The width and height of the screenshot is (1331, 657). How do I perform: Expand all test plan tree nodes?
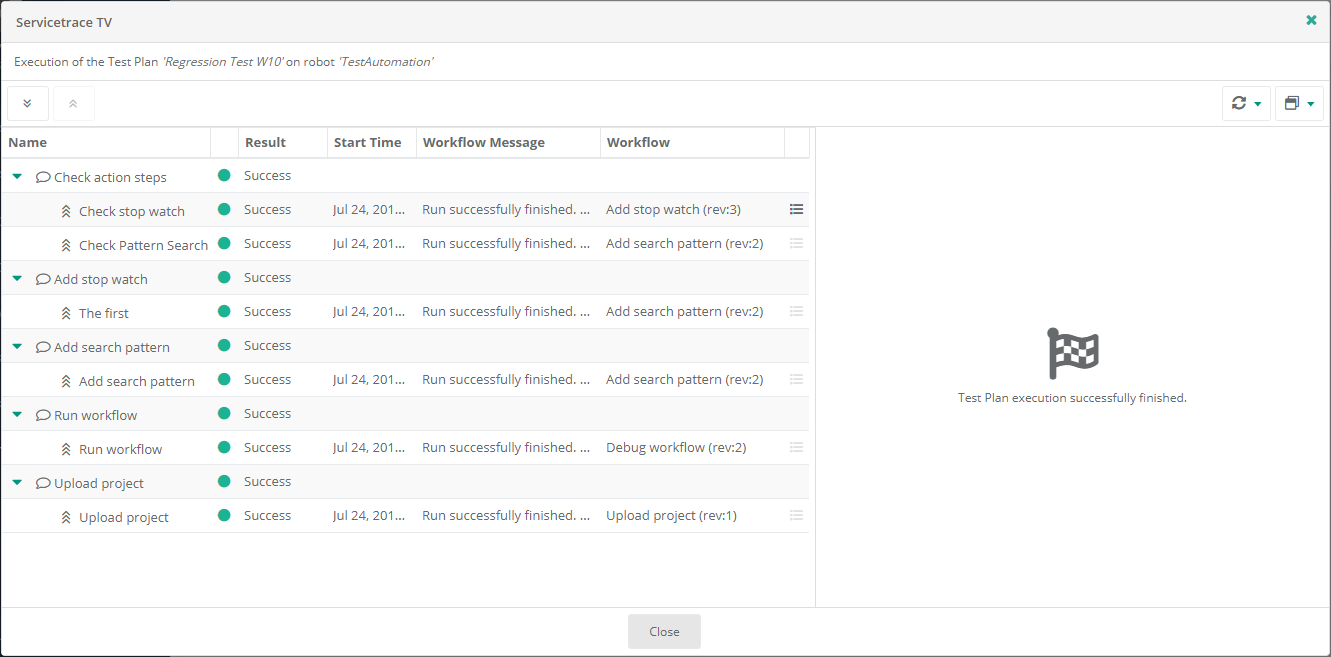[27, 103]
